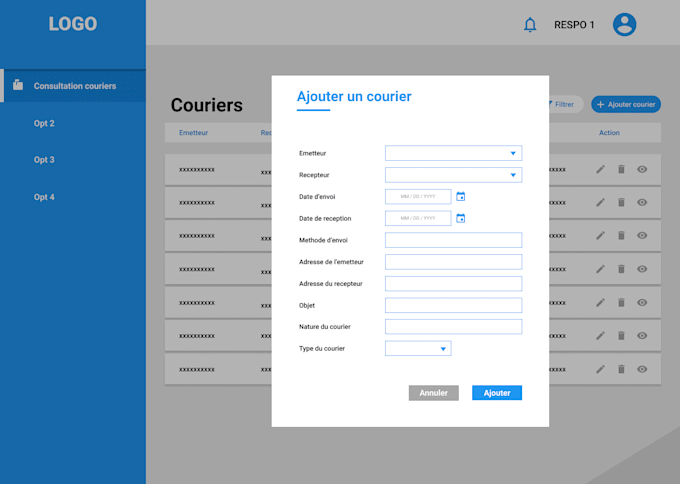680x484 pixels.
Task: Open the Recepteur dropdown in the dialog
Action: (453, 175)
